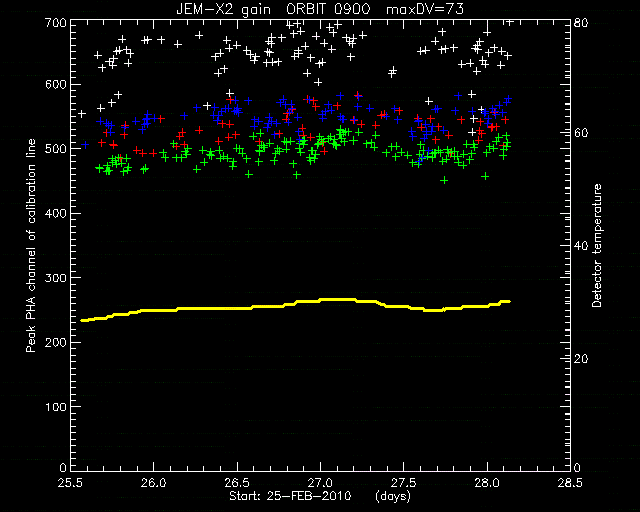Screen dimensions: 640x512
Task: Click the 'Start: 25-FEB-2010' x-axis label
Action: (290, 496)
